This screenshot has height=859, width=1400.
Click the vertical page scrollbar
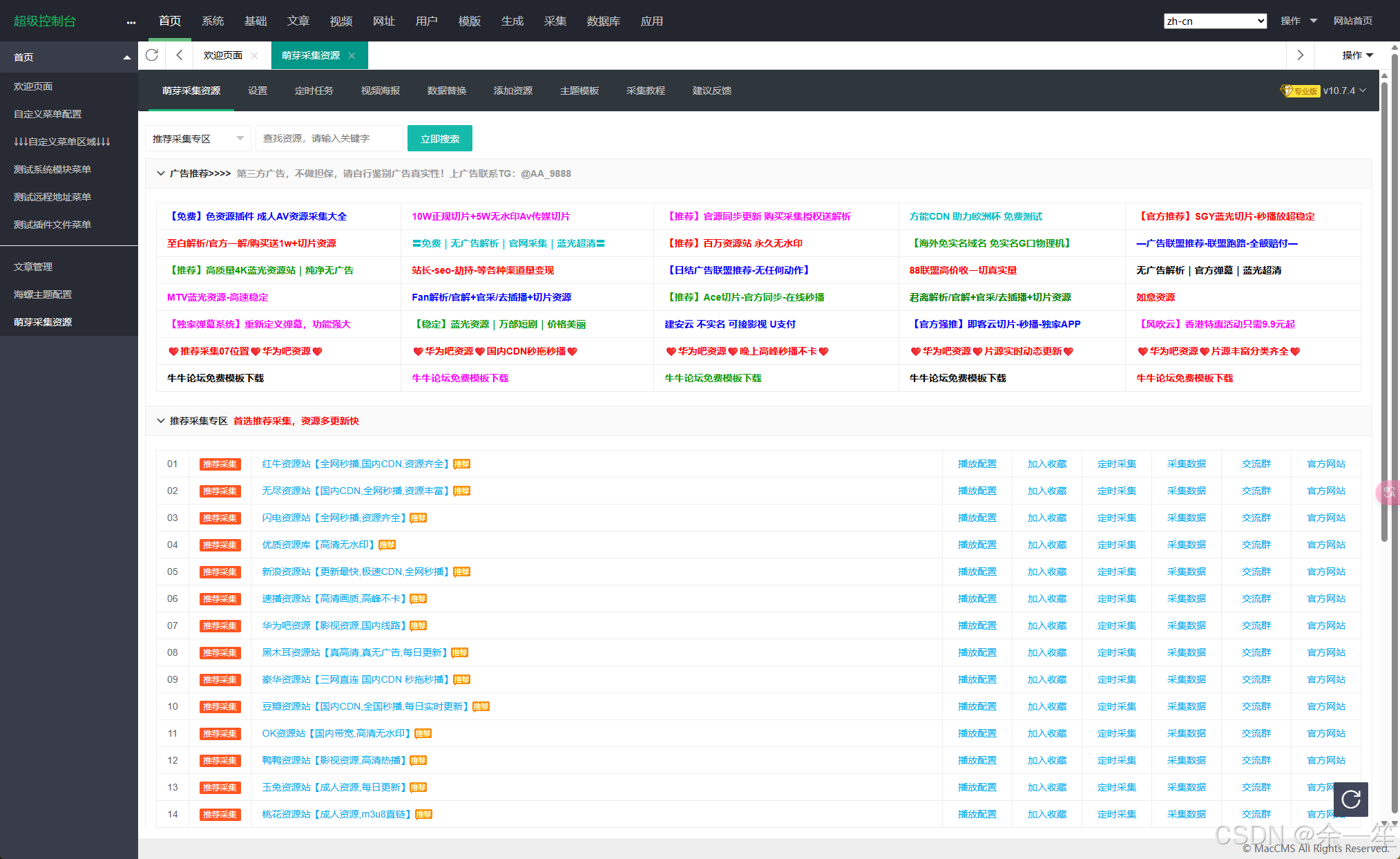(1384, 311)
